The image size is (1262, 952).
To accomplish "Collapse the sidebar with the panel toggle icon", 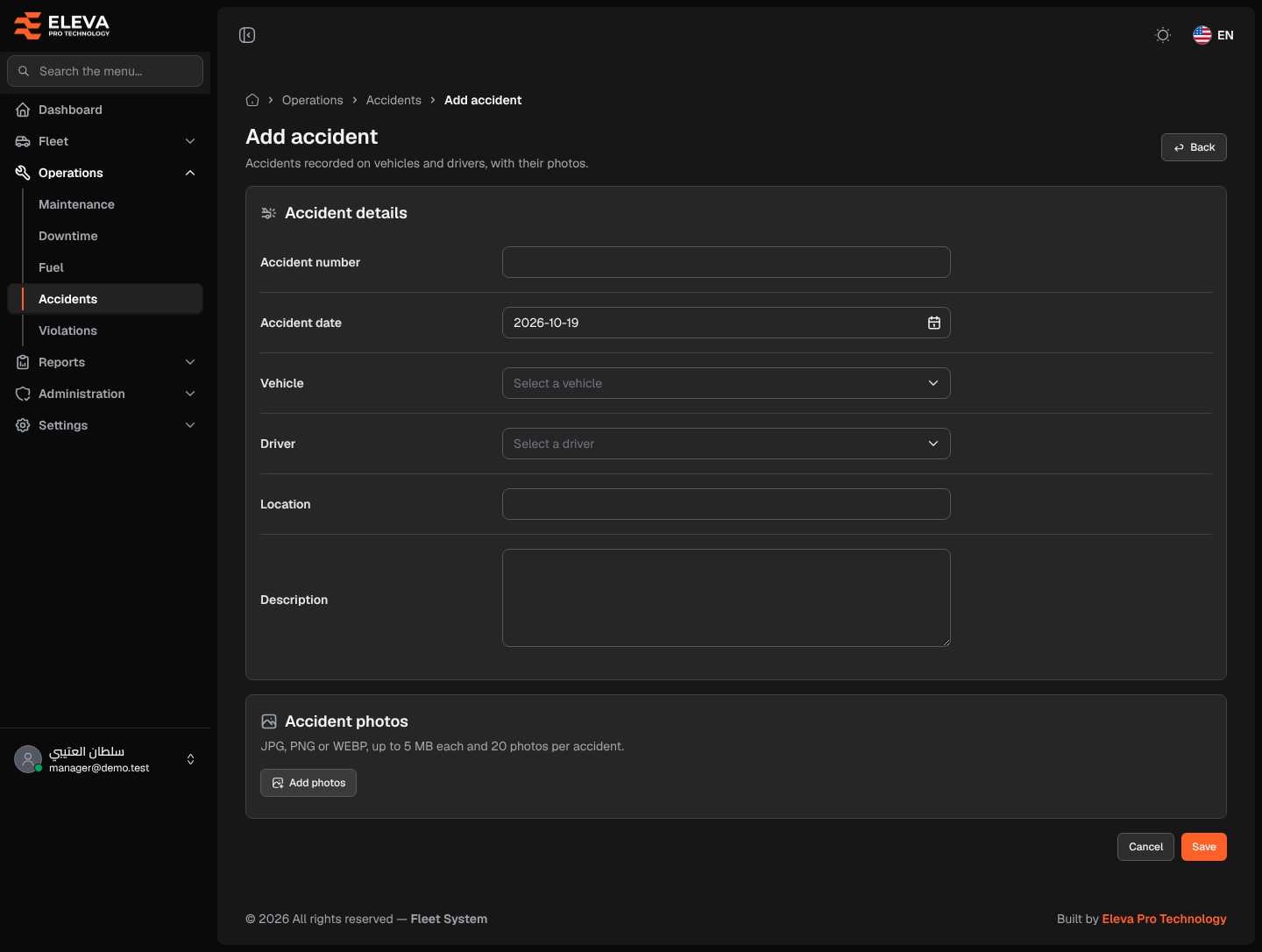I will click(x=247, y=35).
